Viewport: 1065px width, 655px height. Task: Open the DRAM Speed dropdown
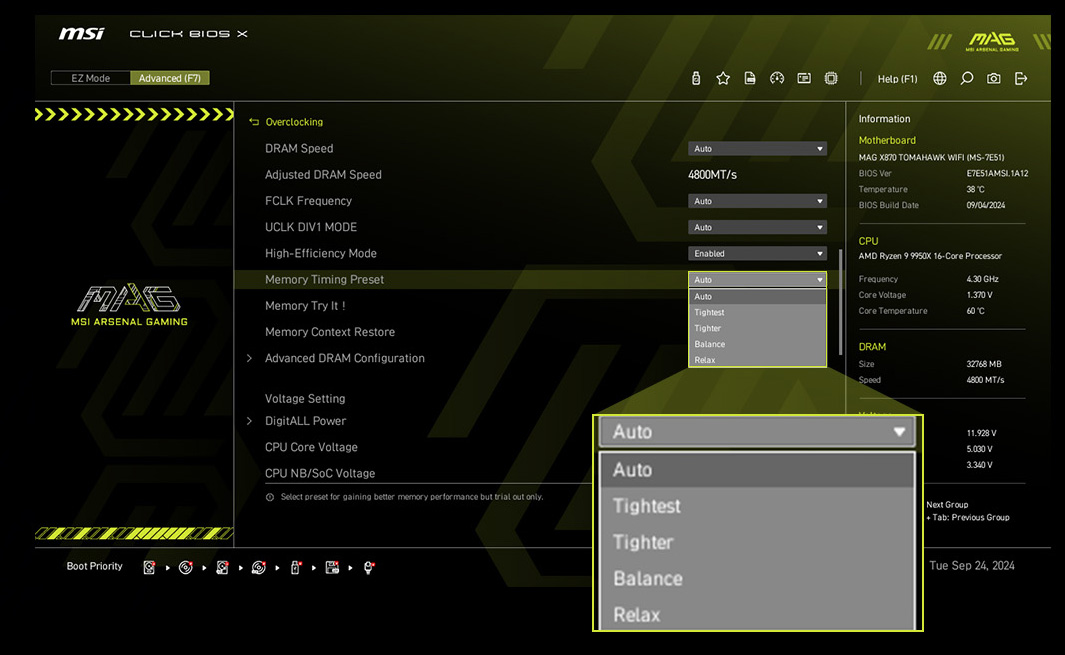coord(757,148)
